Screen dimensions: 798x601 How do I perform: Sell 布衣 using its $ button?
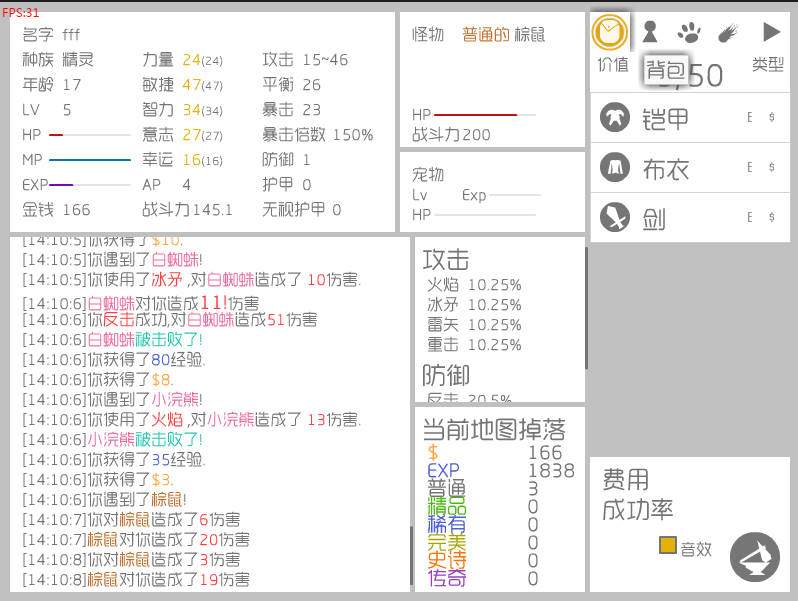[772, 167]
